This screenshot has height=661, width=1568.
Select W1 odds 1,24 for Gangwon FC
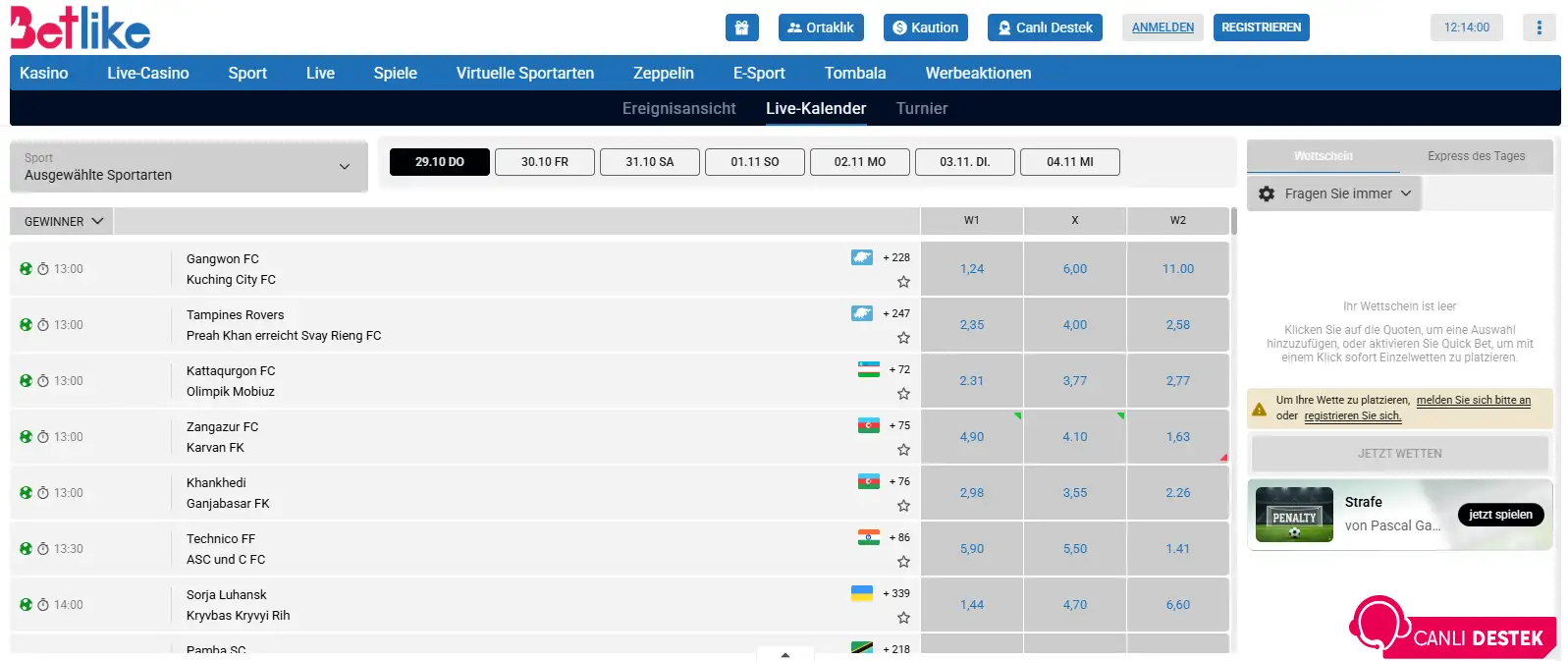tap(972, 268)
